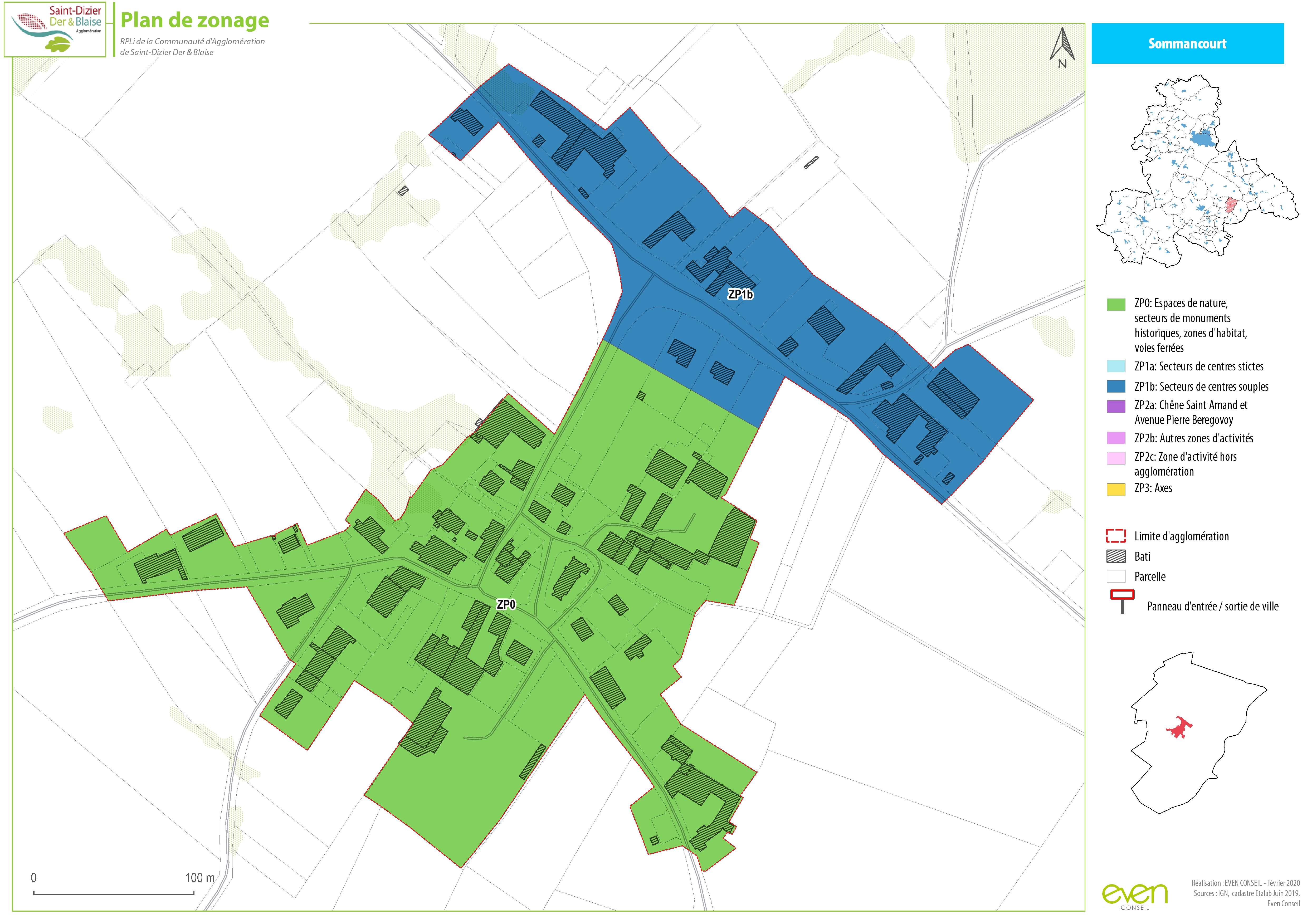Click the RPLi de la Communauté subtitle
Screen dimensions: 1307x924
click(192, 47)
